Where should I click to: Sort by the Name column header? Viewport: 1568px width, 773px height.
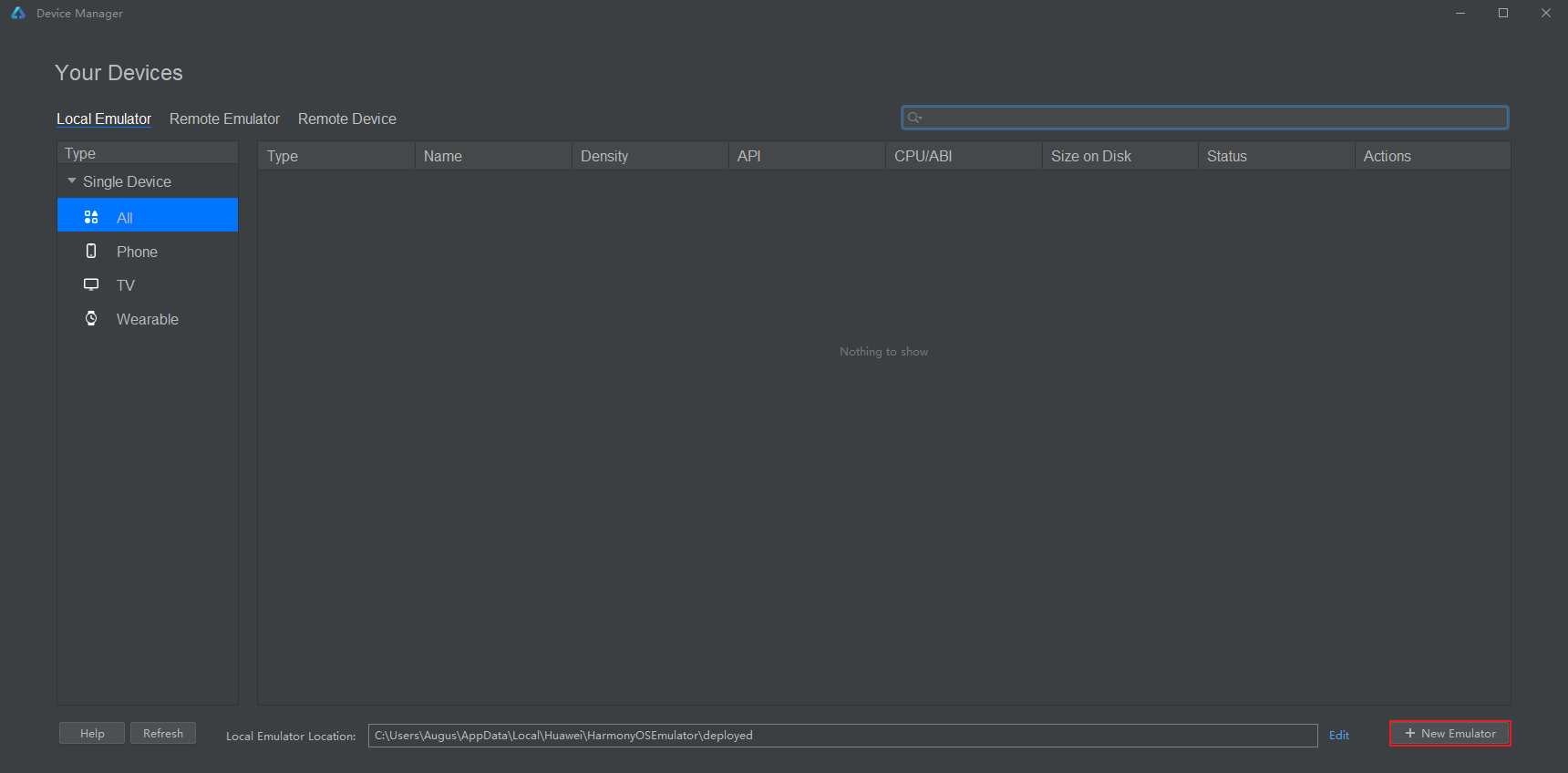coord(493,156)
